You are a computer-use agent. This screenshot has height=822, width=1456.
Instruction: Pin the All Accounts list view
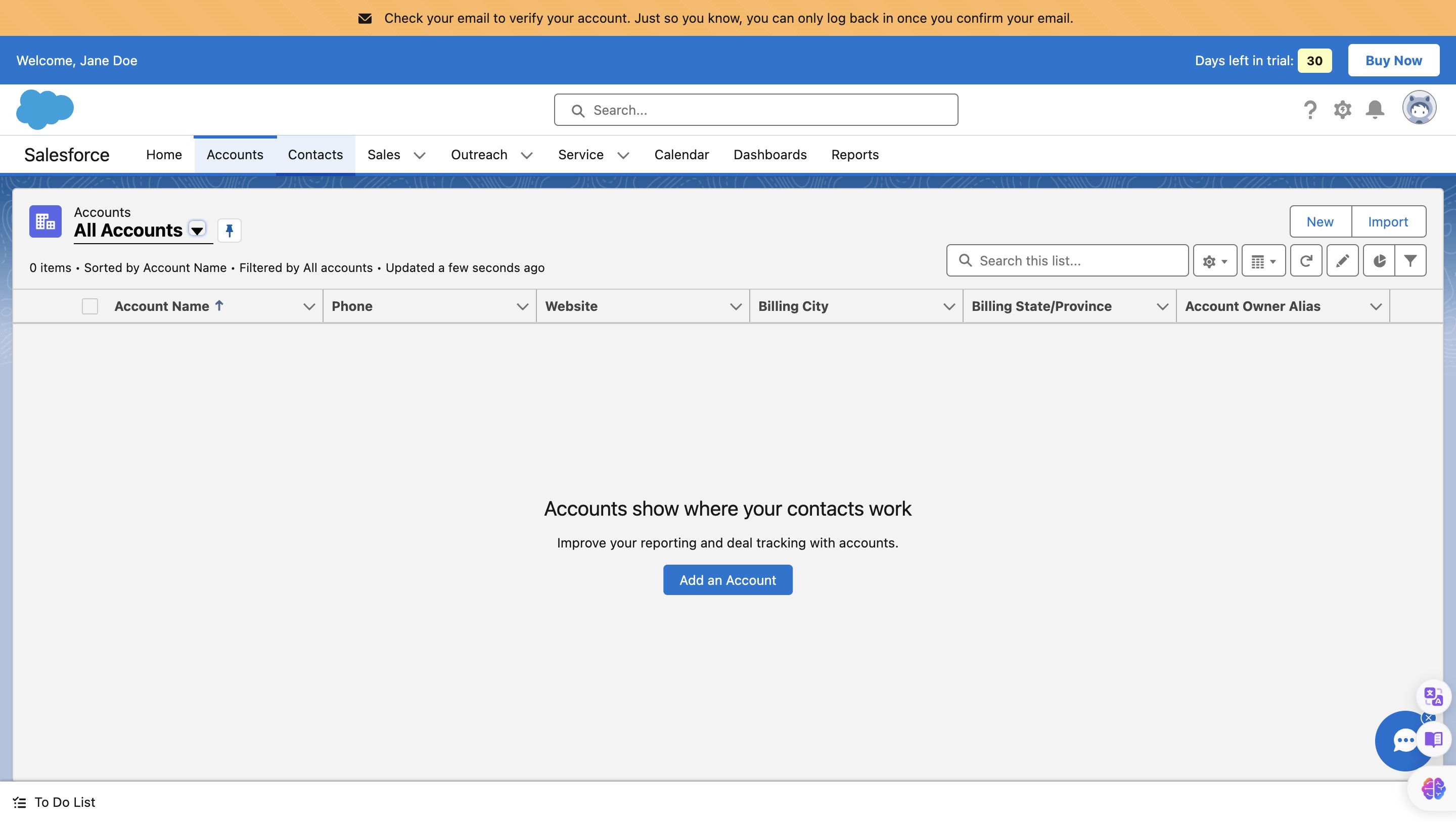pyautogui.click(x=230, y=230)
